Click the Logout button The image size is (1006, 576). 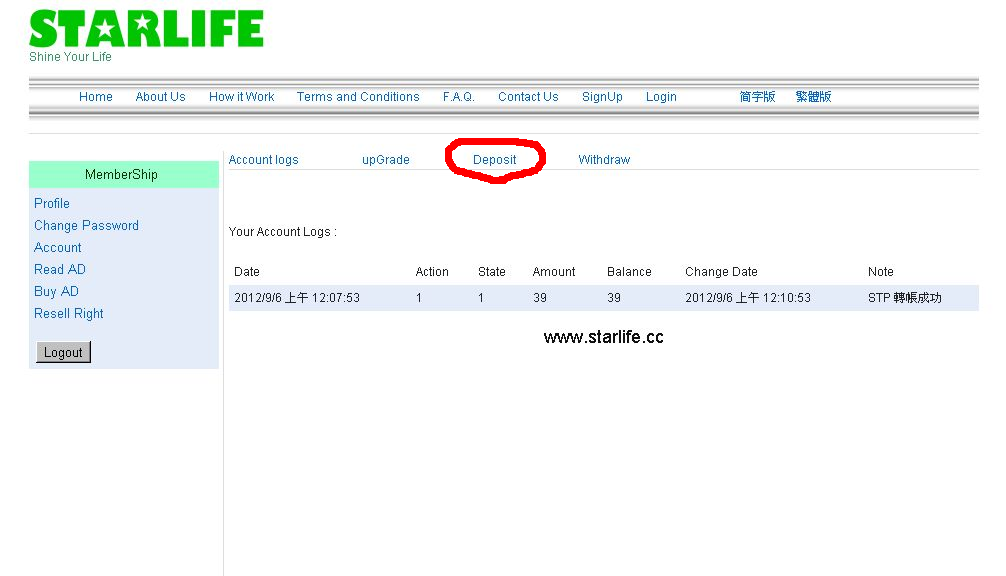click(64, 352)
